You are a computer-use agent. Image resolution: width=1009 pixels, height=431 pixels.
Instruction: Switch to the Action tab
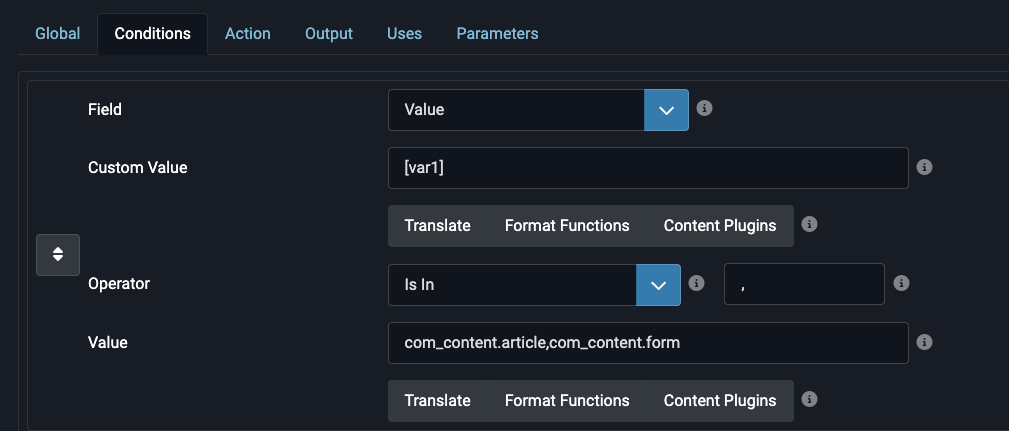tap(248, 33)
